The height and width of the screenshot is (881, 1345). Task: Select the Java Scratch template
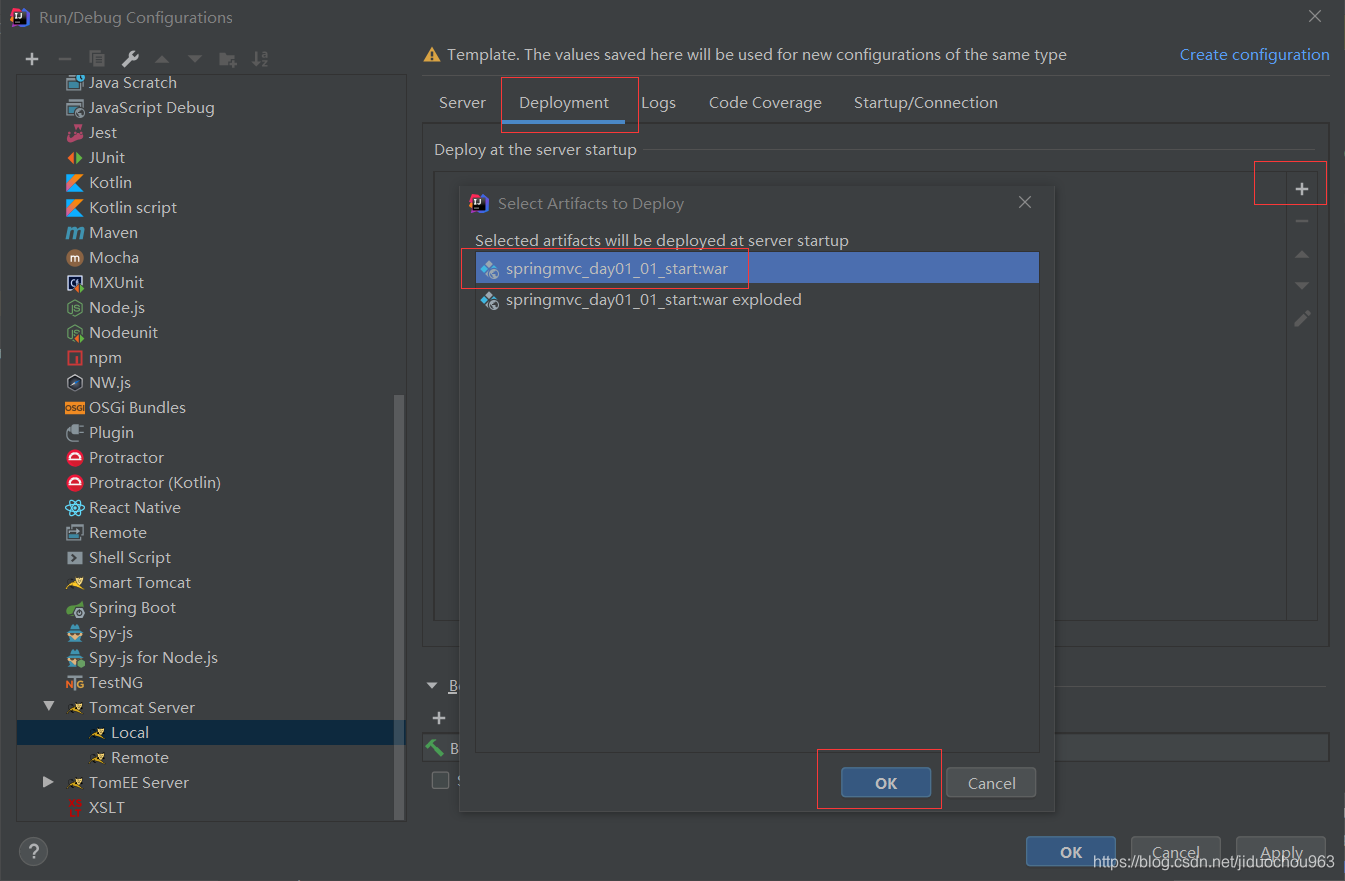click(x=121, y=83)
